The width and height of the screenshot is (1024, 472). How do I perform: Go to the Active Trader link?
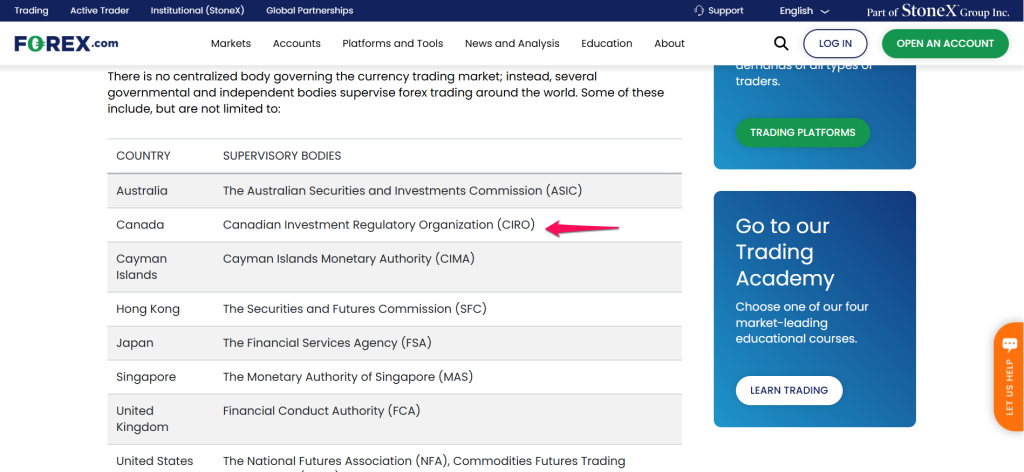click(99, 10)
